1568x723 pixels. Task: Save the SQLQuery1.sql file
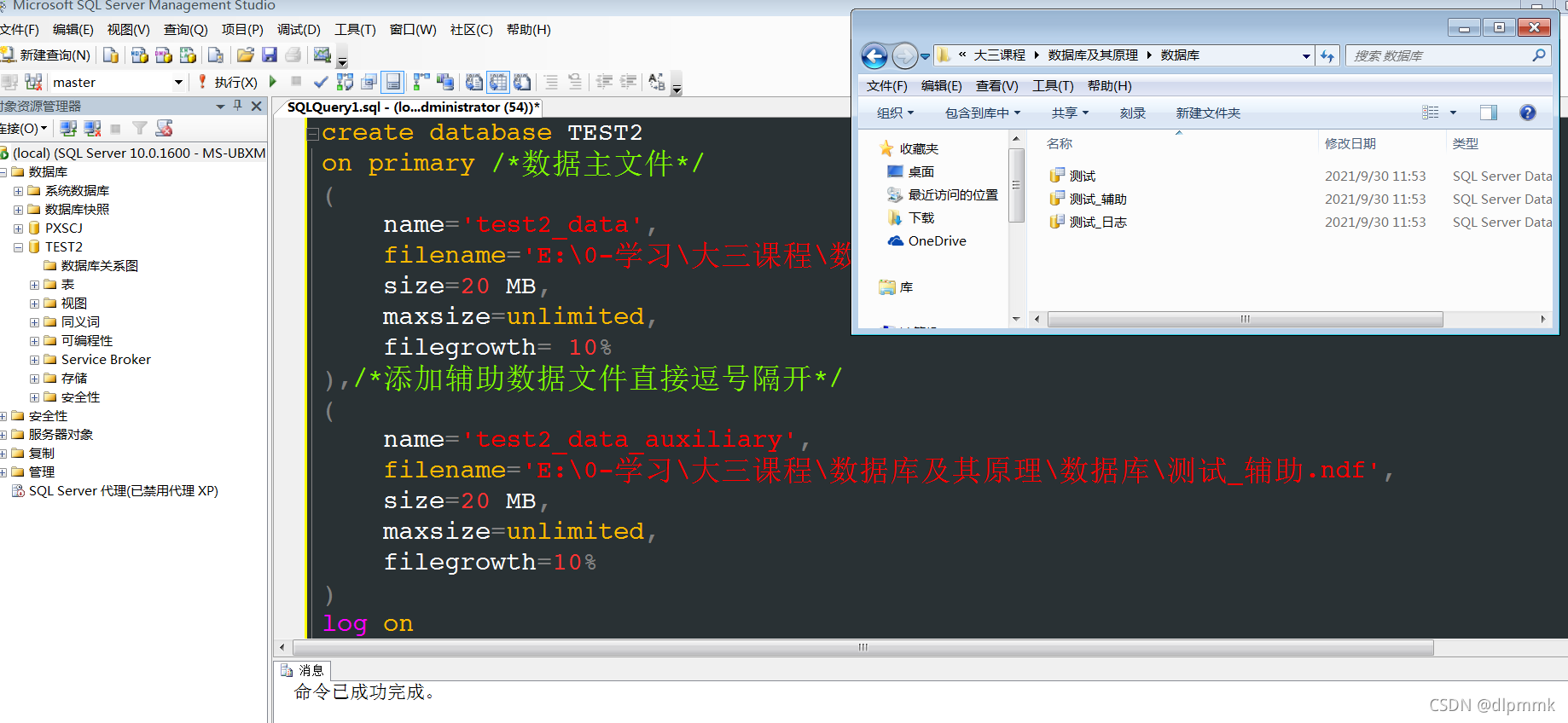(x=270, y=55)
